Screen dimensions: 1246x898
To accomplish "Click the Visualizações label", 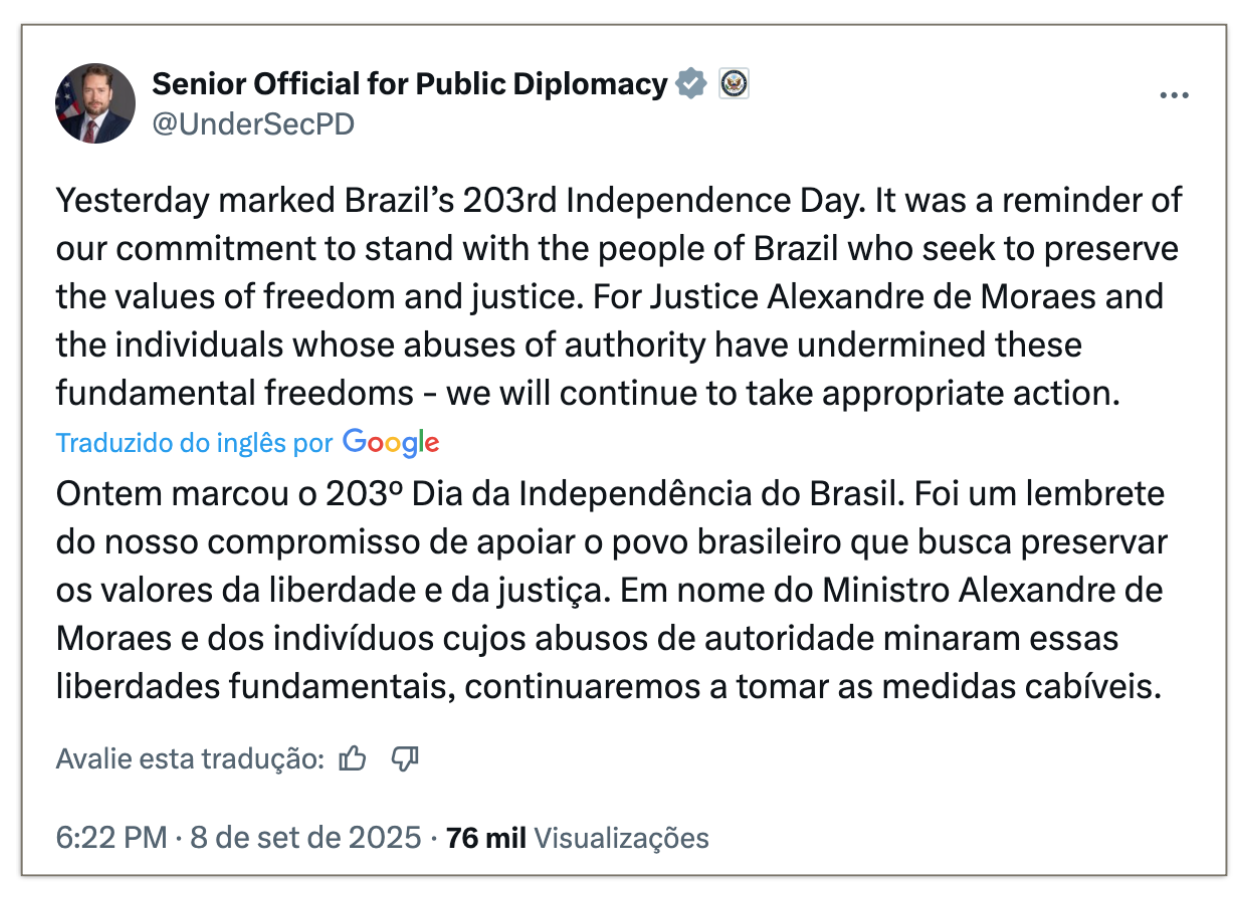I will click(621, 837).
